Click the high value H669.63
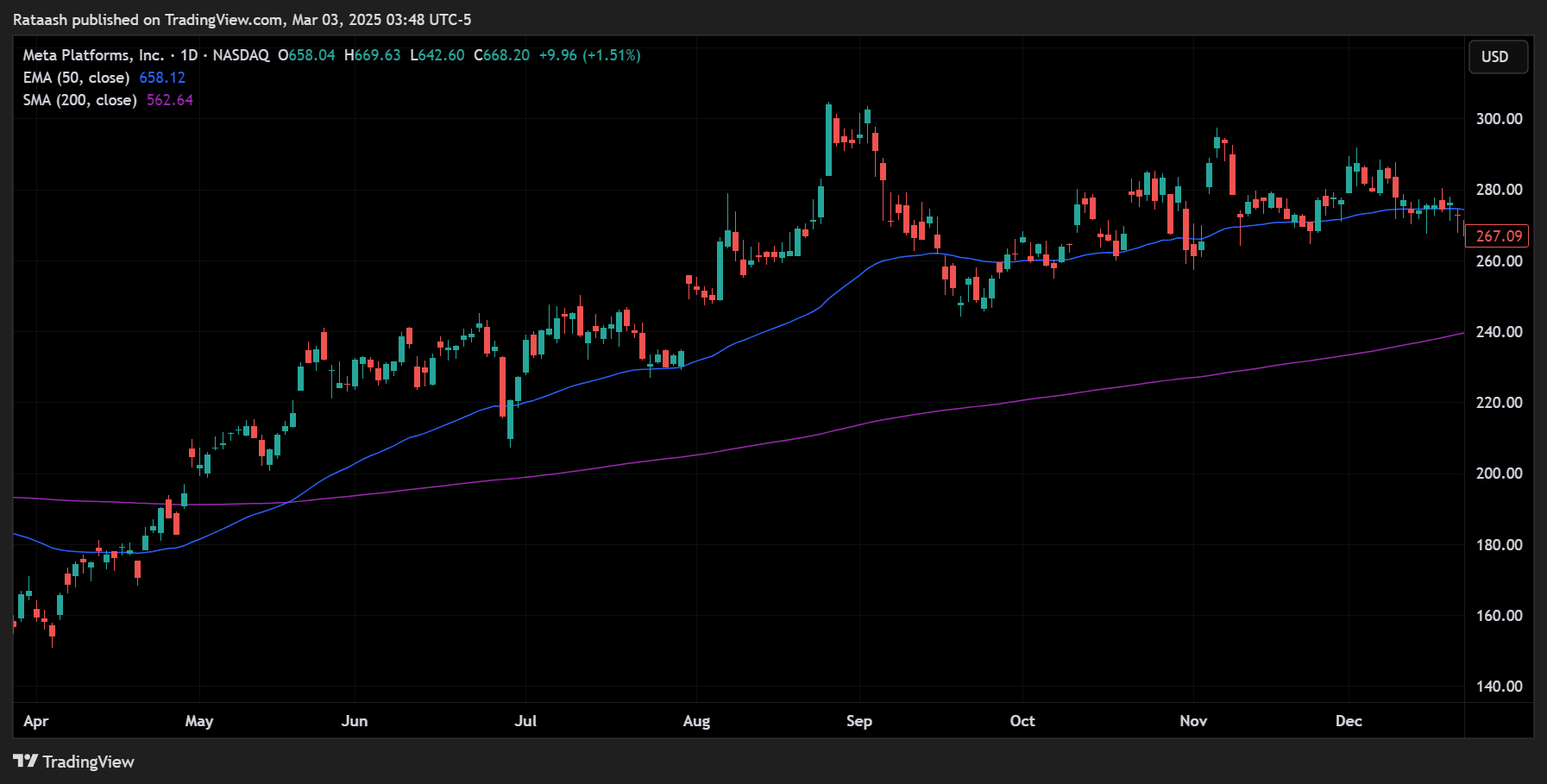The image size is (1547, 784). pos(373,55)
